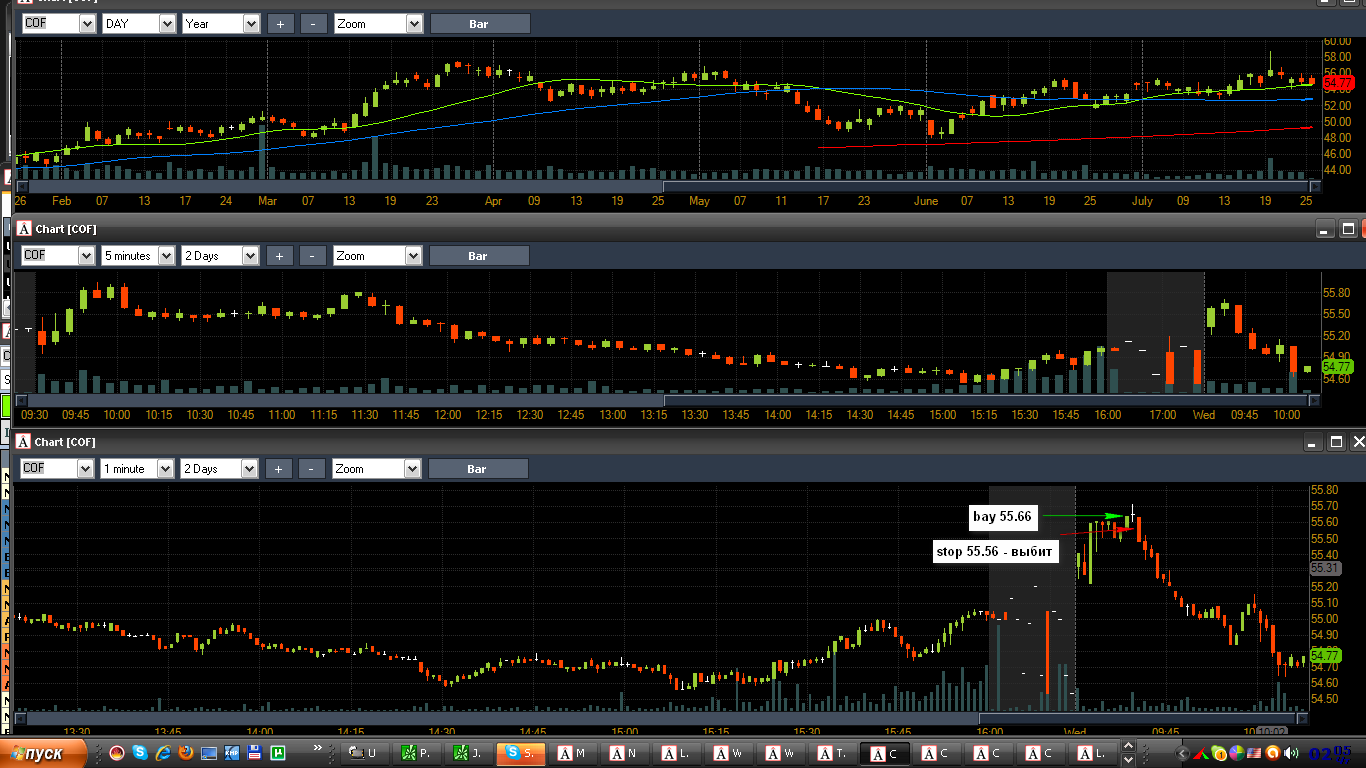
Task: Click minus button in 1 minute chart
Action: (312, 468)
